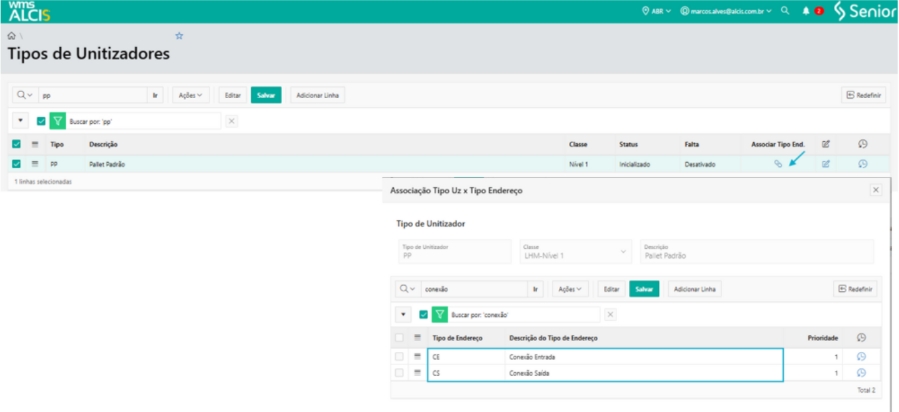Open search column selector in dialog
Screen dimensions: 899x412
(x=408, y=289)
